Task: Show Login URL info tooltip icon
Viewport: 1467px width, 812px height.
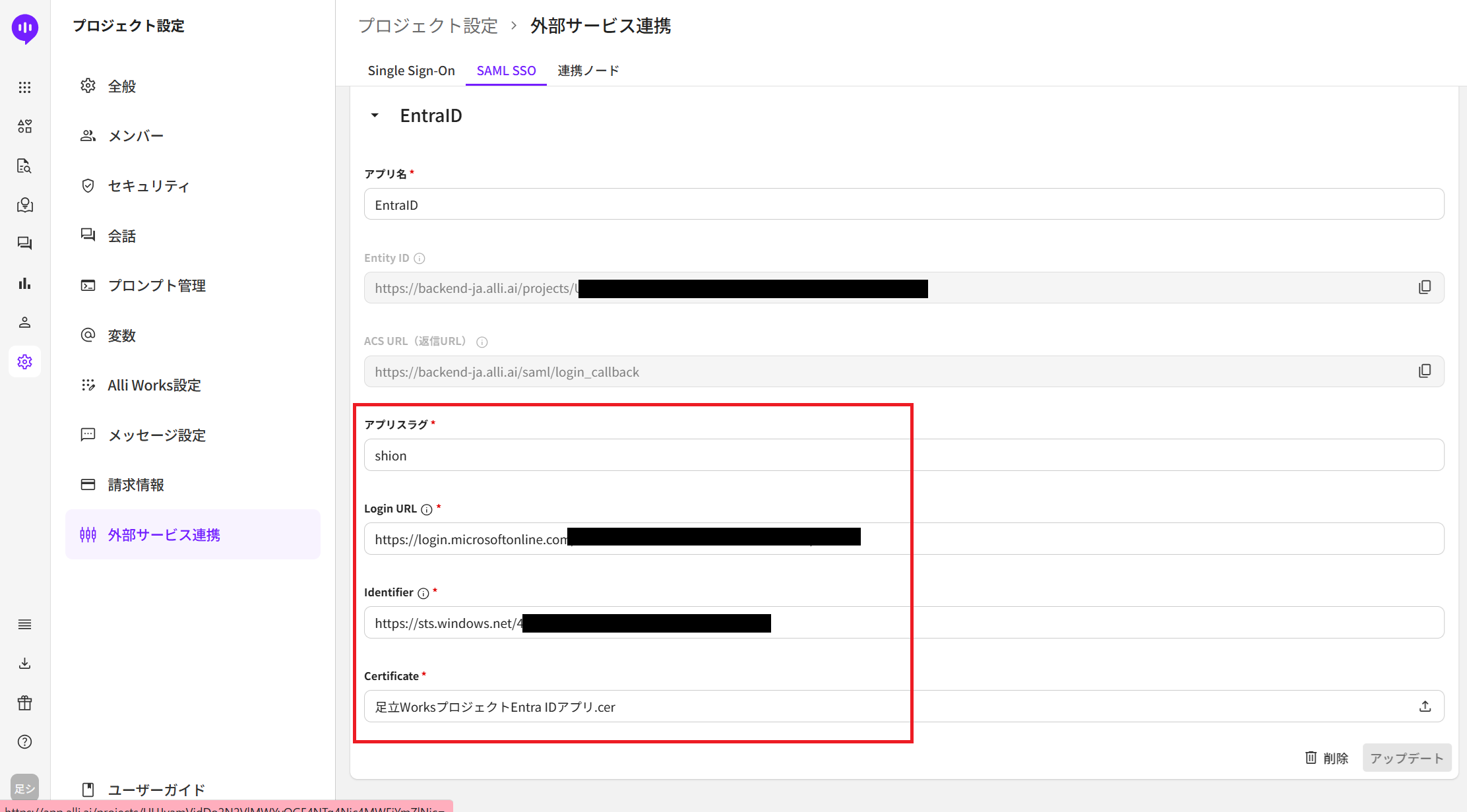Action: click(427, 509)
